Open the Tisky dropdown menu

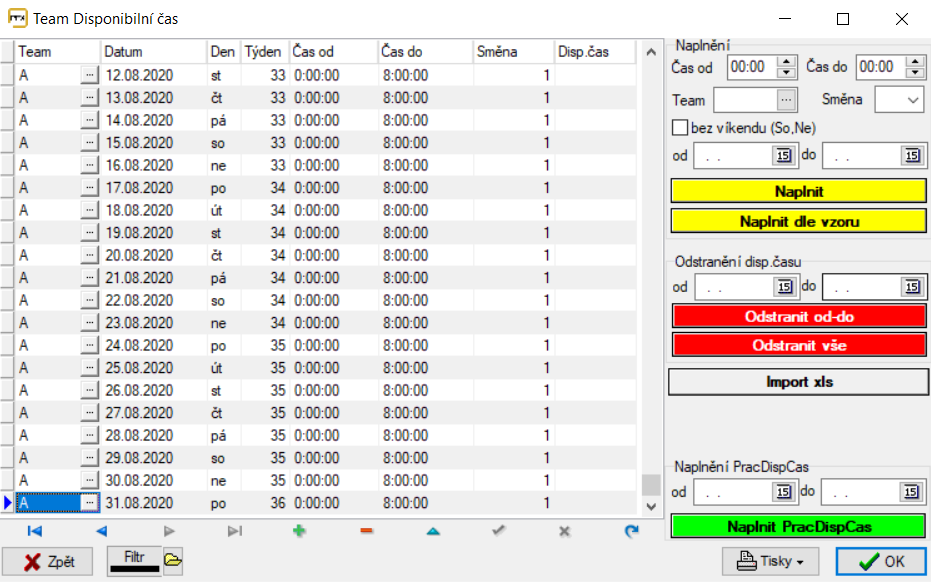click(x=769, y=561)
